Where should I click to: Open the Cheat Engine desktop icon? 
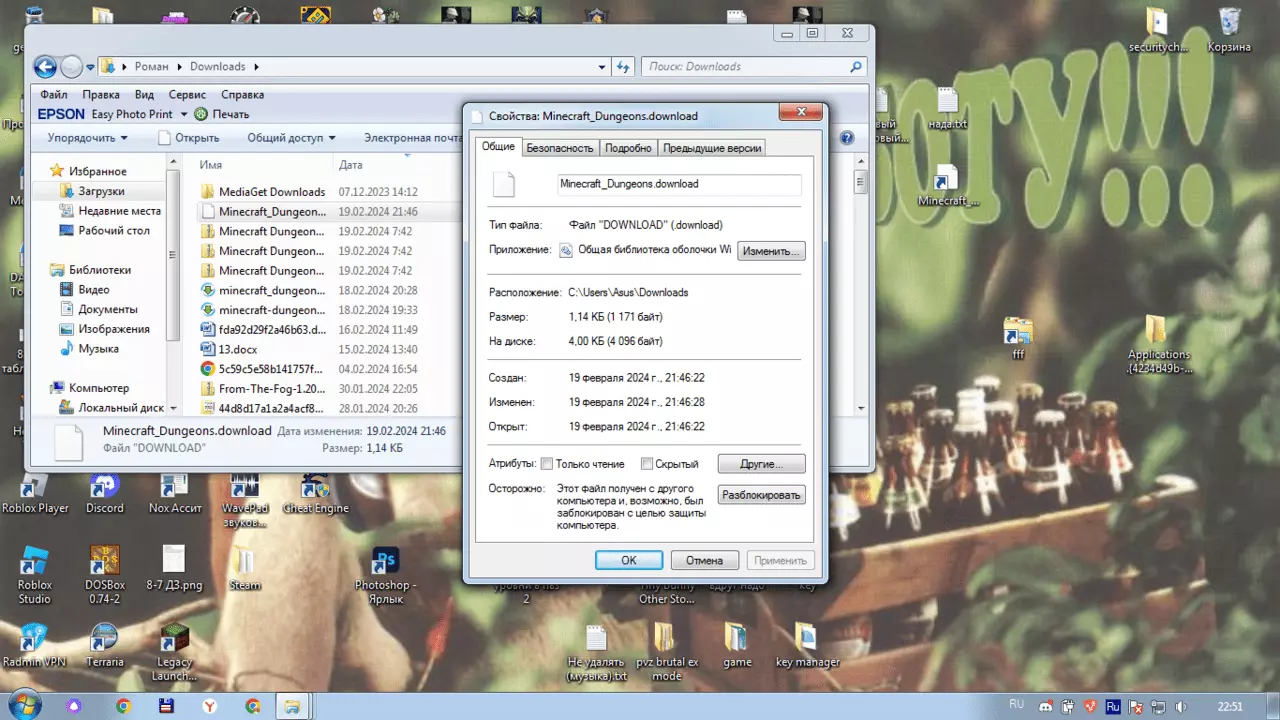point(315,493)
